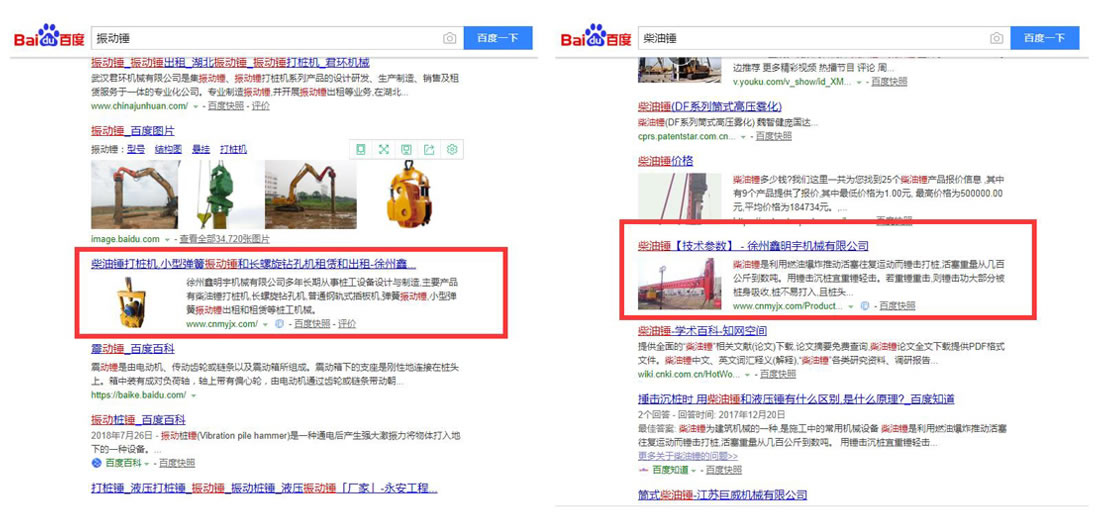
Task: Click the camera image-search icon beside 振动锤
Action: point(450,38)
